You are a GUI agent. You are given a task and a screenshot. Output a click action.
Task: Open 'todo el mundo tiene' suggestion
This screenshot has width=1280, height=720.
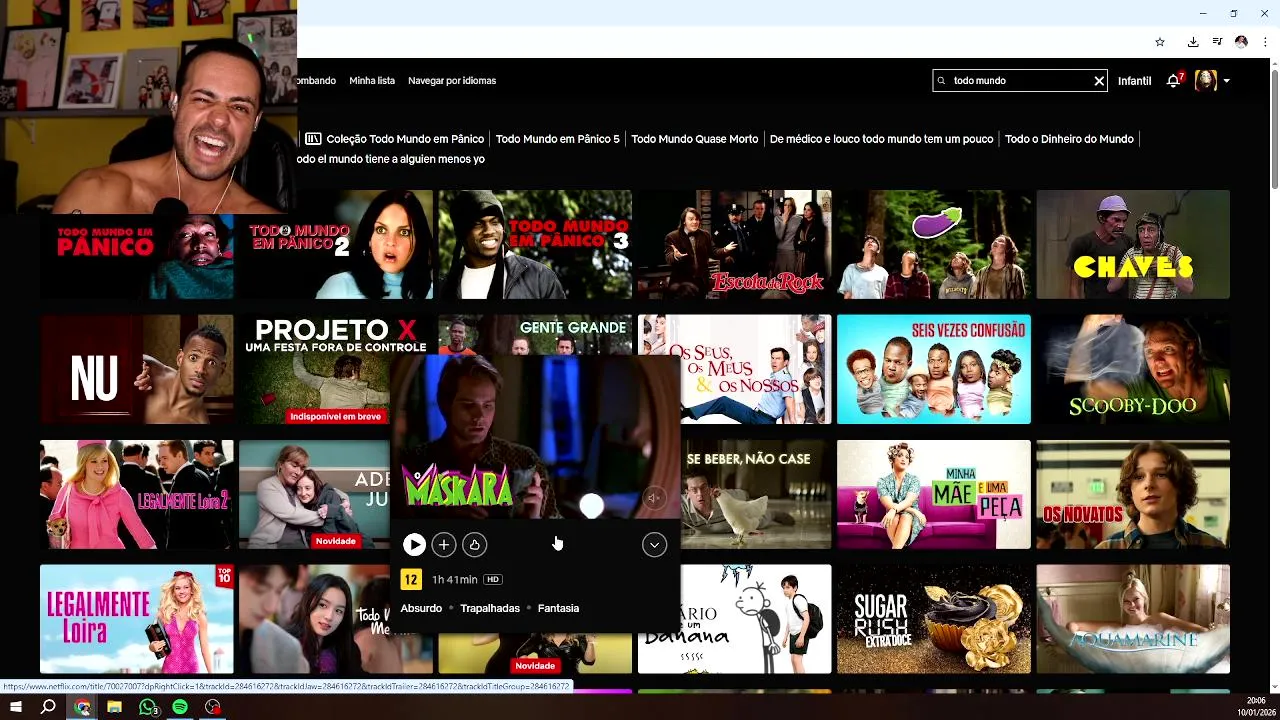coord(391,159)
